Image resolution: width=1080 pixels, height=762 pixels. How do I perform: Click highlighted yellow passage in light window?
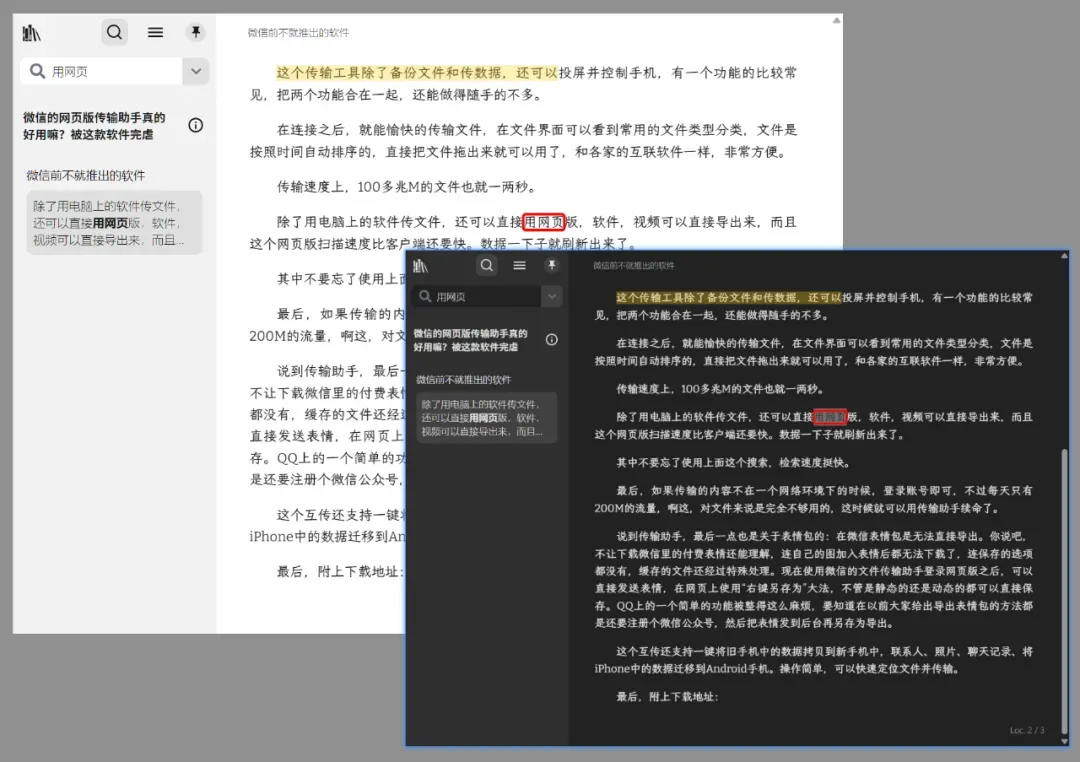pos(417,72)
